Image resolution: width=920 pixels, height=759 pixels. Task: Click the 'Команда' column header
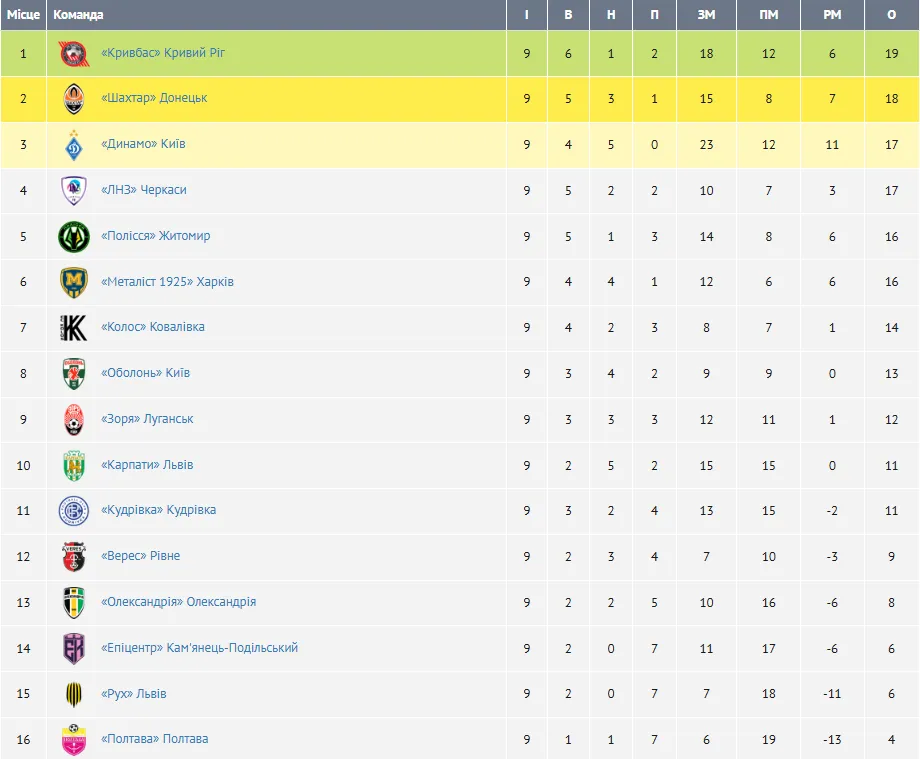click(x=78, y=15)
